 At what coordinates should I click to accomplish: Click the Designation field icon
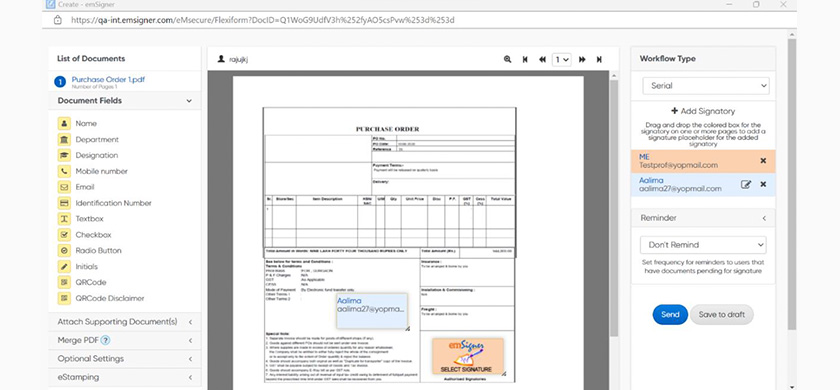coord(64,155)
